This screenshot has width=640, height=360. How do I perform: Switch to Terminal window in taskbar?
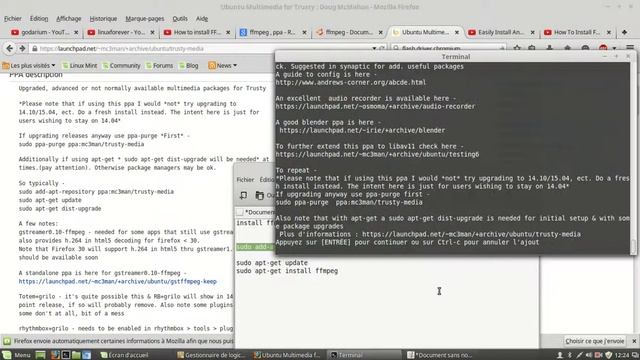pos(364,355)
